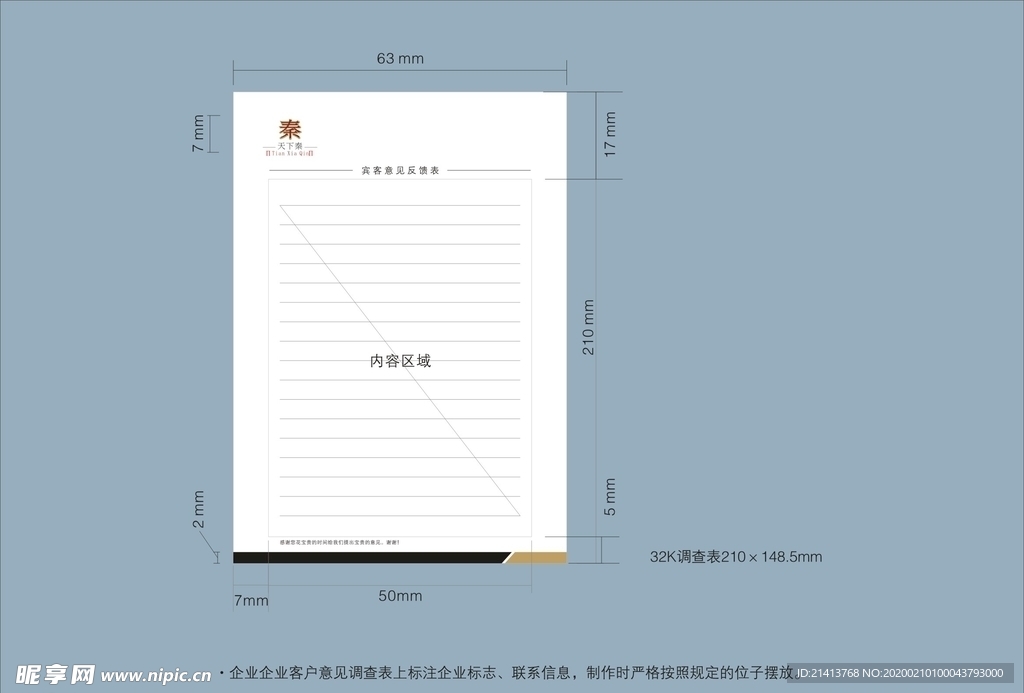Click the 50mm width dimension label

point(400,596)
